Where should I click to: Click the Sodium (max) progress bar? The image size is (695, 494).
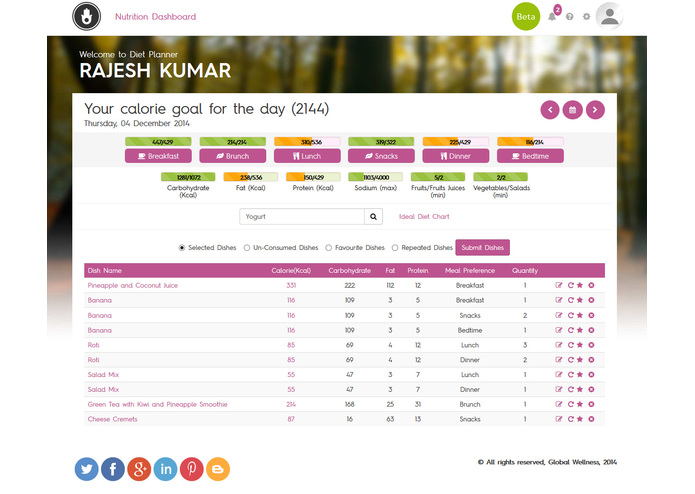click(376, 177)
